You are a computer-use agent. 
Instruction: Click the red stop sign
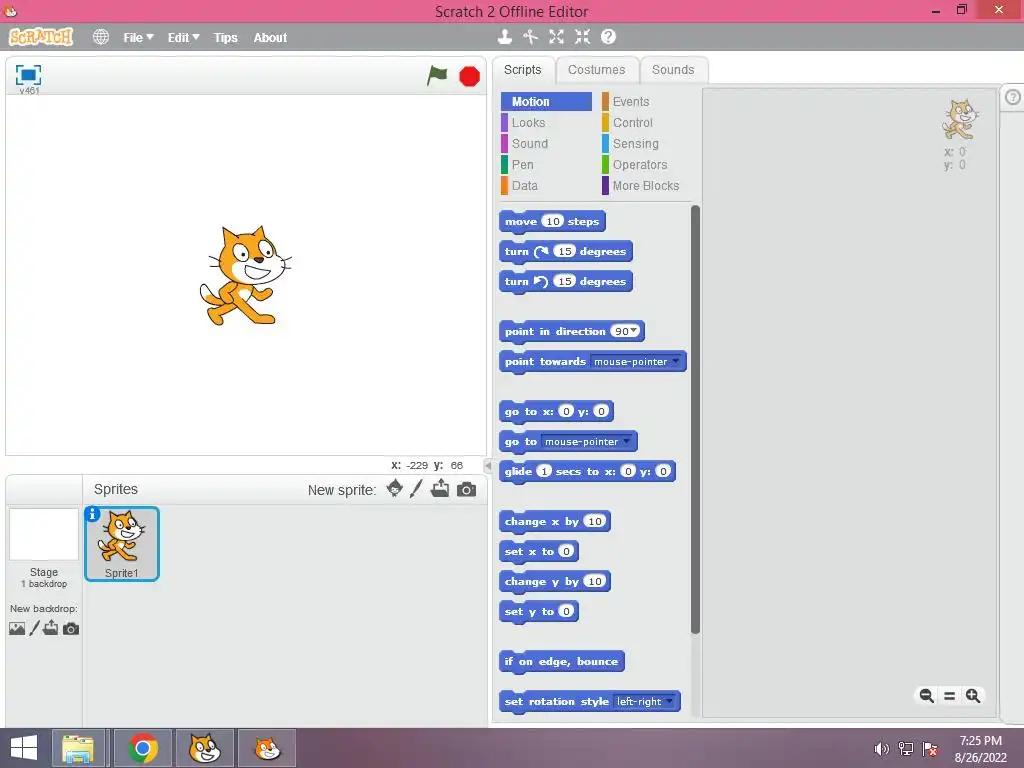point(470,76)
